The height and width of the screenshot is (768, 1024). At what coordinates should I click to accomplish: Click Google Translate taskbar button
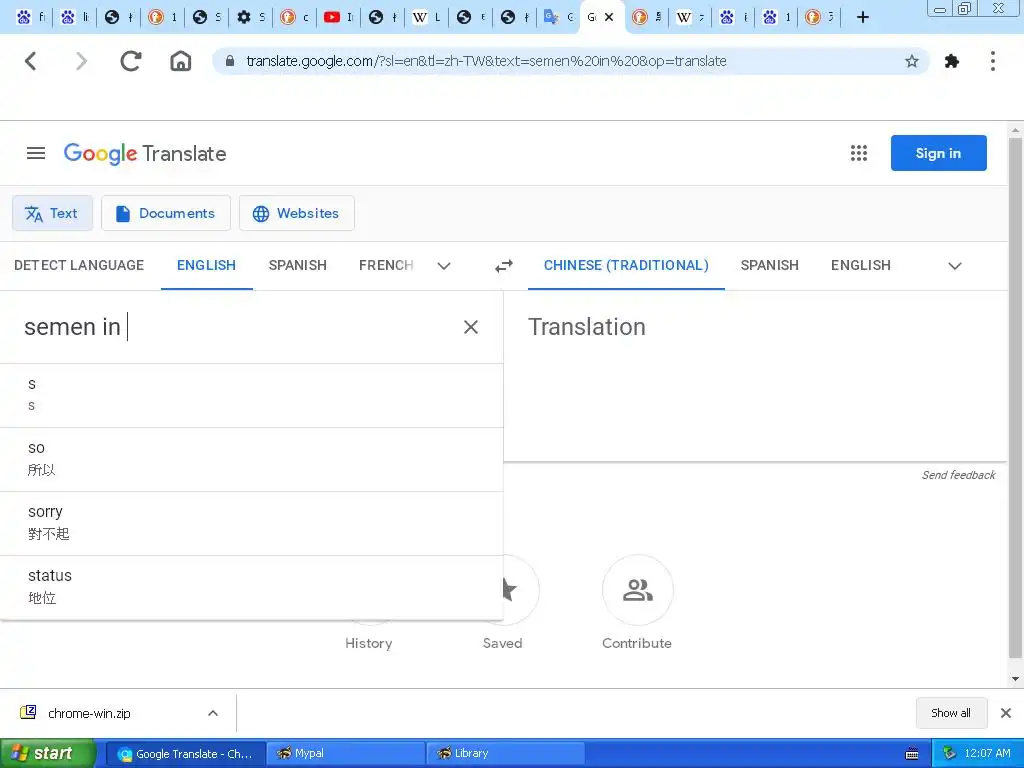(186, 754)
